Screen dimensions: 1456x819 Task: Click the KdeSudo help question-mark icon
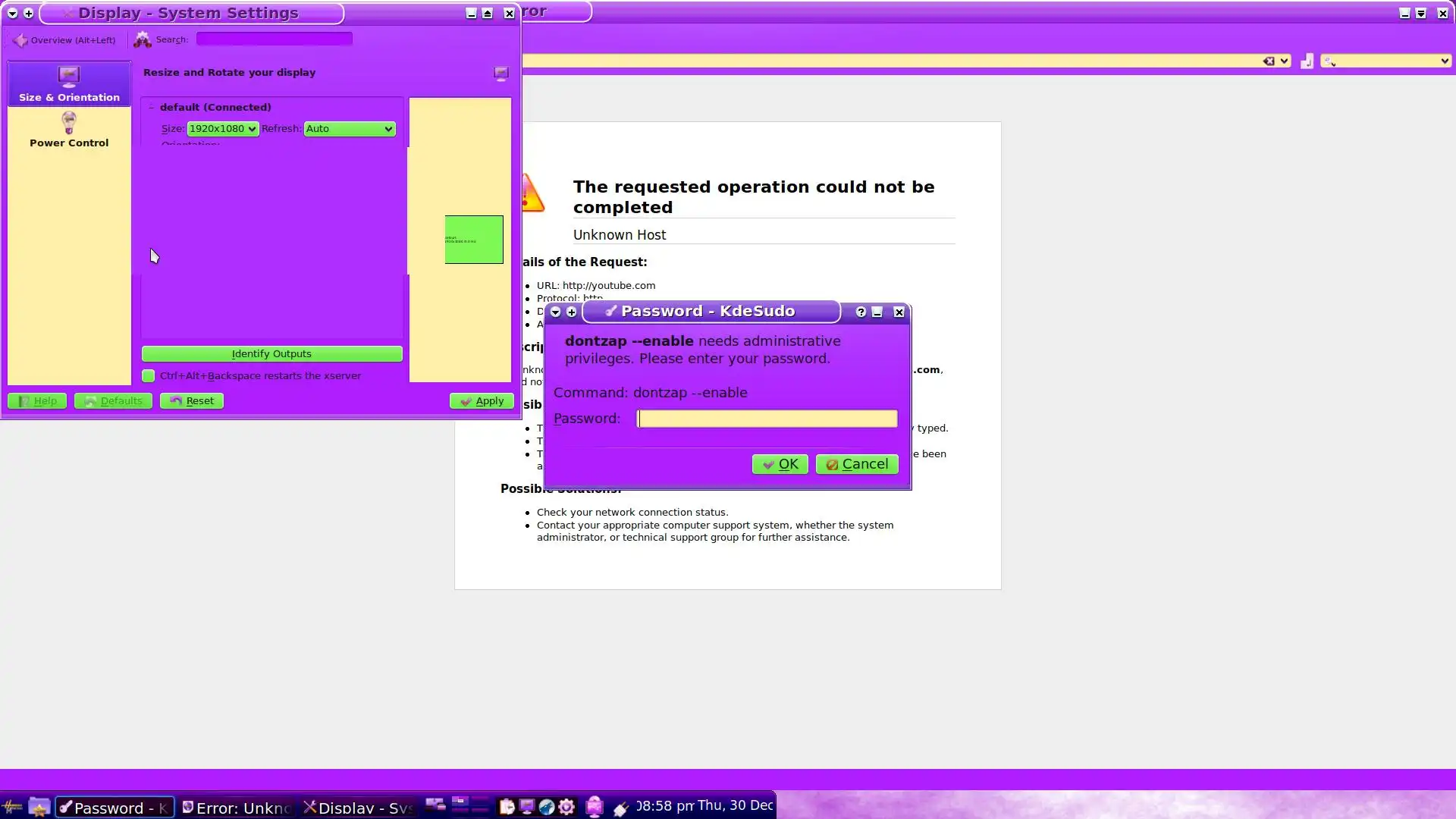point(861,312)
